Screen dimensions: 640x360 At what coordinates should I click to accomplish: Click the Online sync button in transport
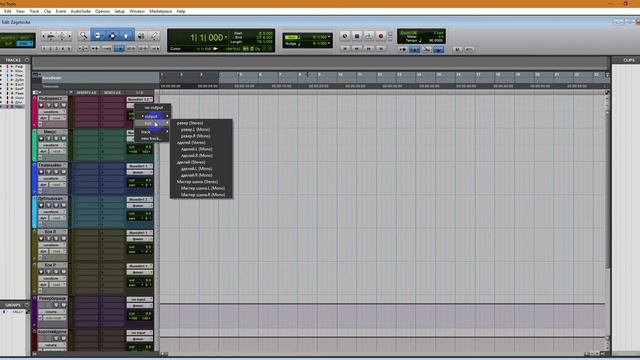pos(345,36)
